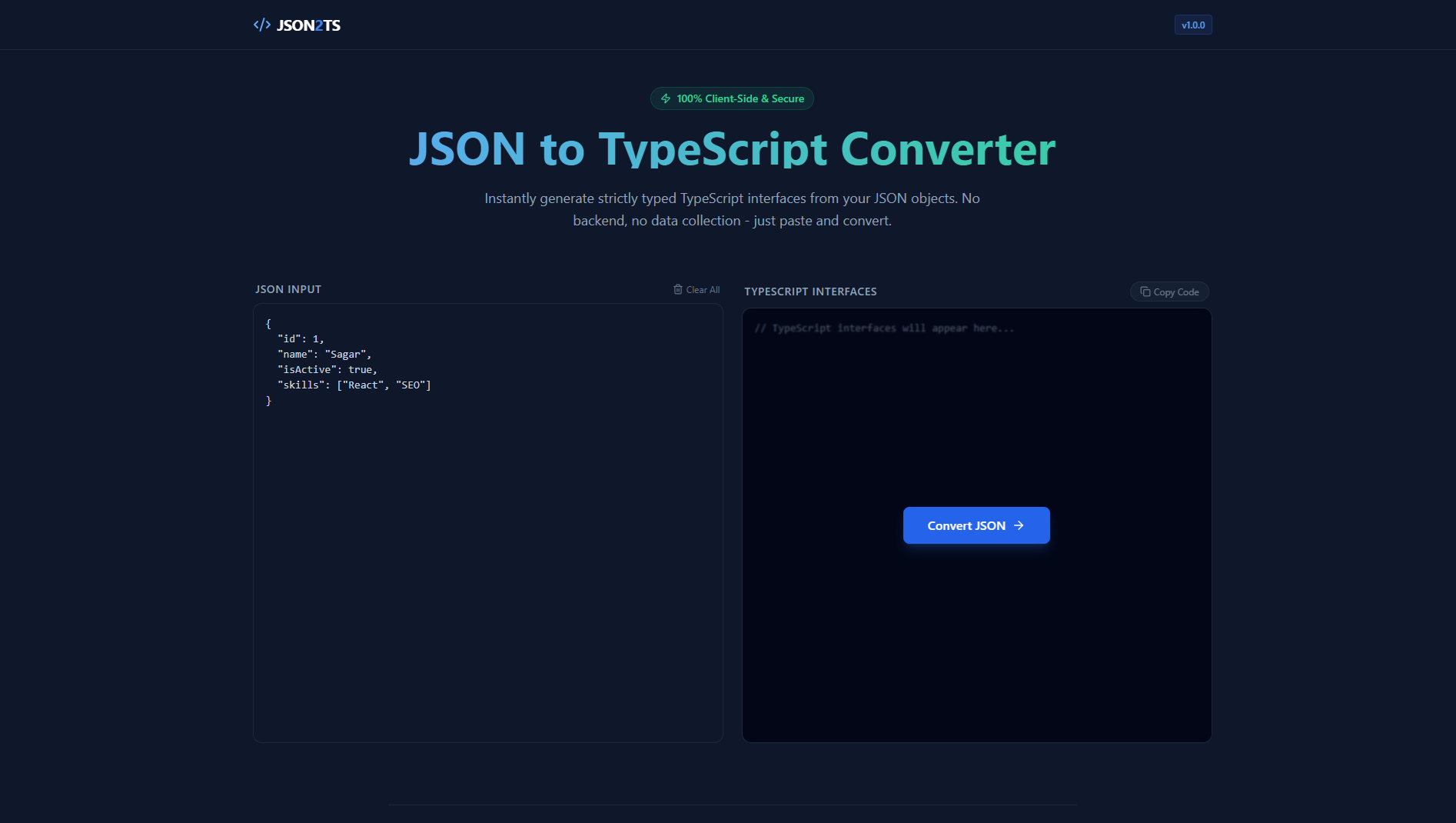Click the TYPESCRIPT INTERFACES panel label
The height and width of the screenshot is (823, 1456).
[x=810, y=292]
